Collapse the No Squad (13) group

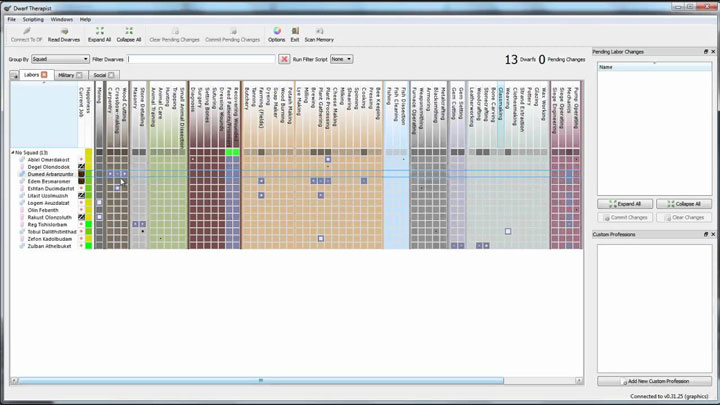13,152
